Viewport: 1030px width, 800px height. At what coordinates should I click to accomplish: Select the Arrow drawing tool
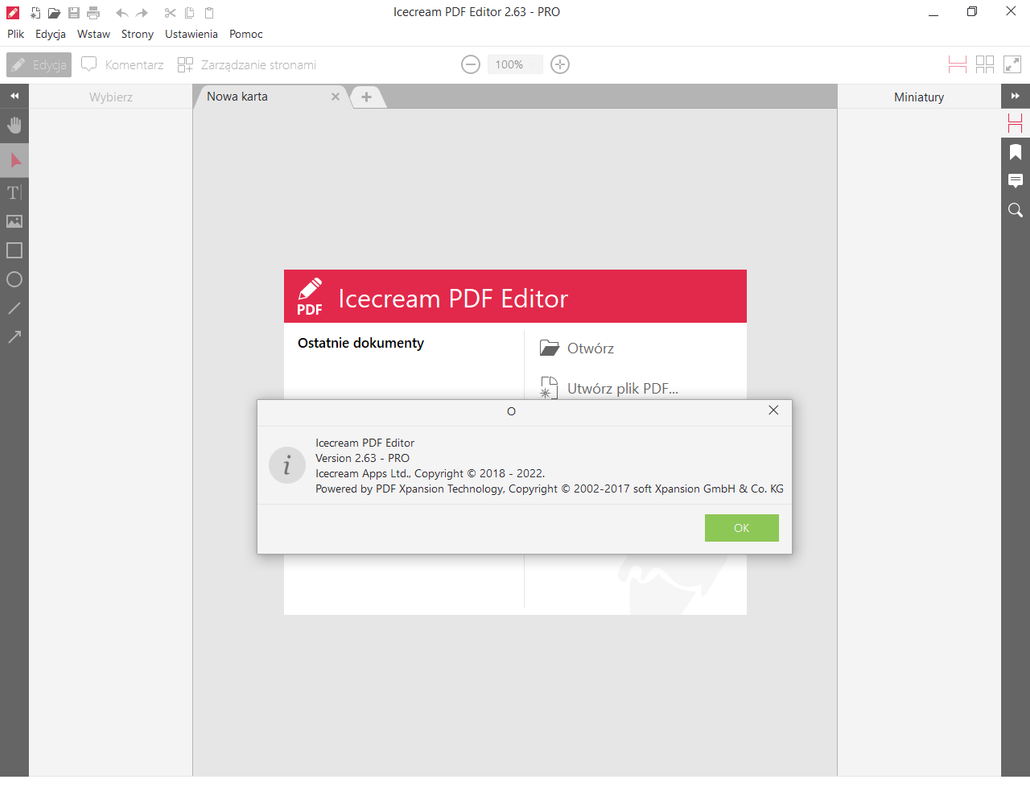[x=14, y=337]
